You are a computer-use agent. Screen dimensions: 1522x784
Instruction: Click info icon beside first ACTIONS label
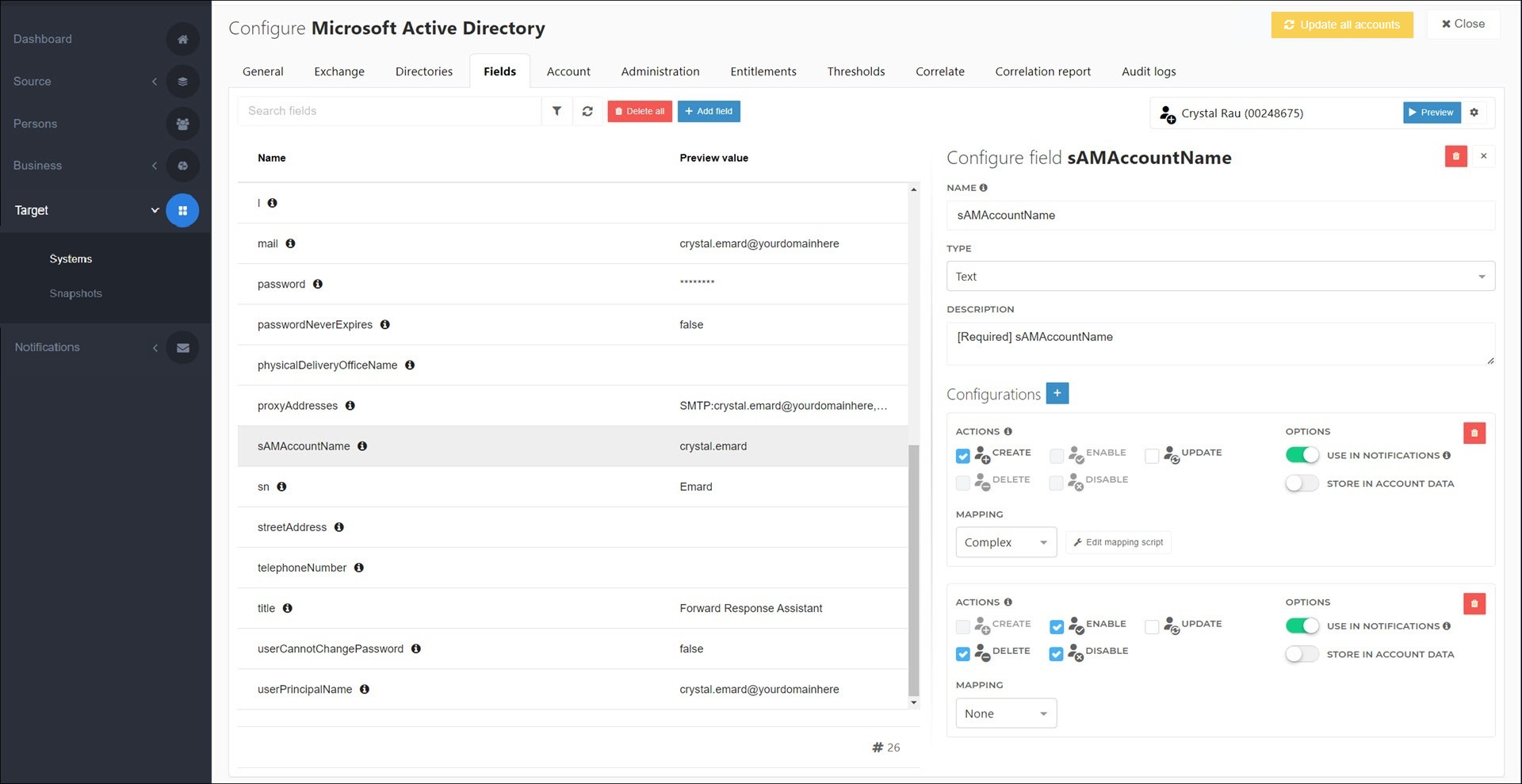(1008, 431)
